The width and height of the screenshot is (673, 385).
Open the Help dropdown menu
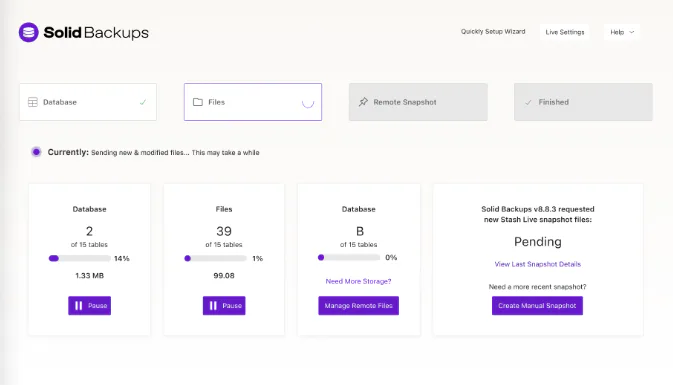(622, 32)
